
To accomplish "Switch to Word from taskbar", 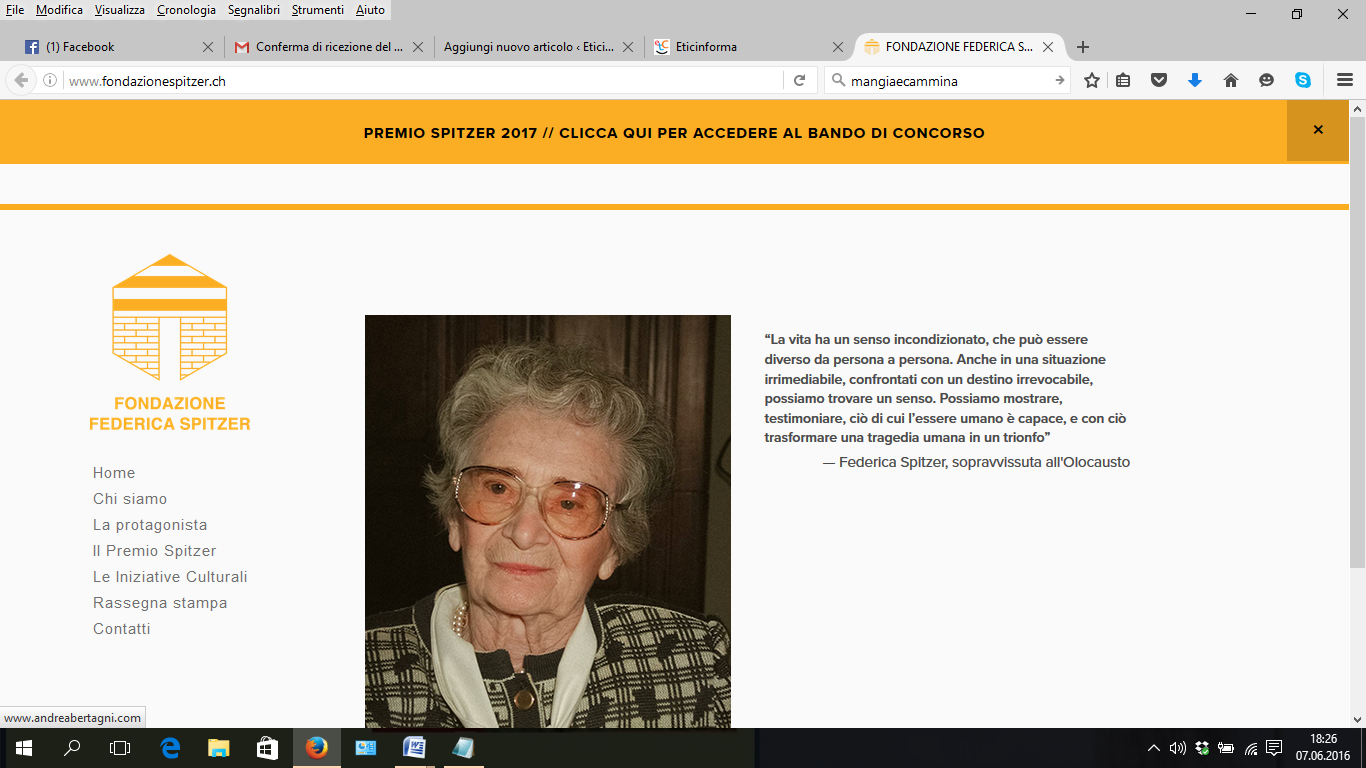I will 414,748.
